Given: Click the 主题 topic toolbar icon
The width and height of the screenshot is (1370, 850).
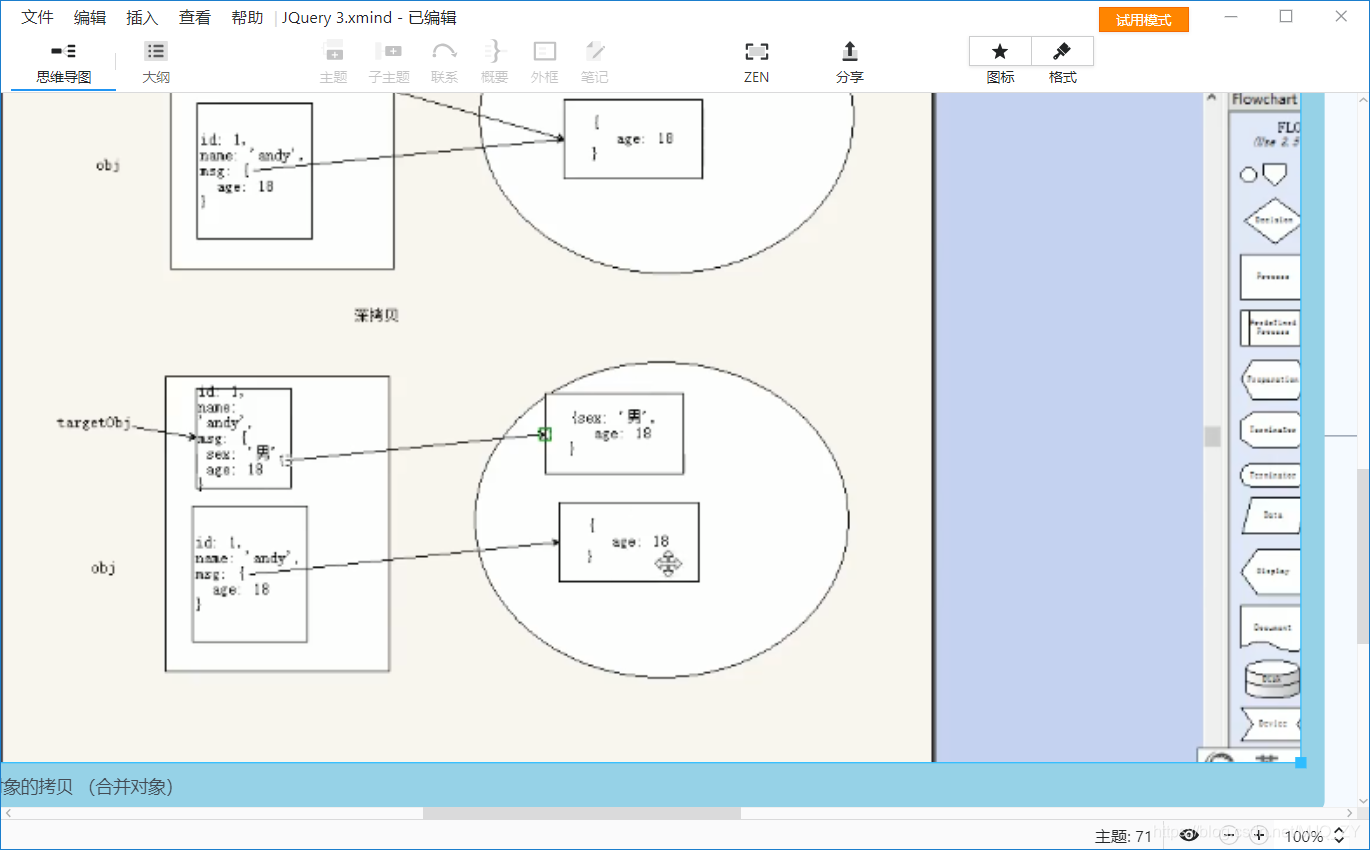Looking at the screenshot, I should tap(334, 63).
